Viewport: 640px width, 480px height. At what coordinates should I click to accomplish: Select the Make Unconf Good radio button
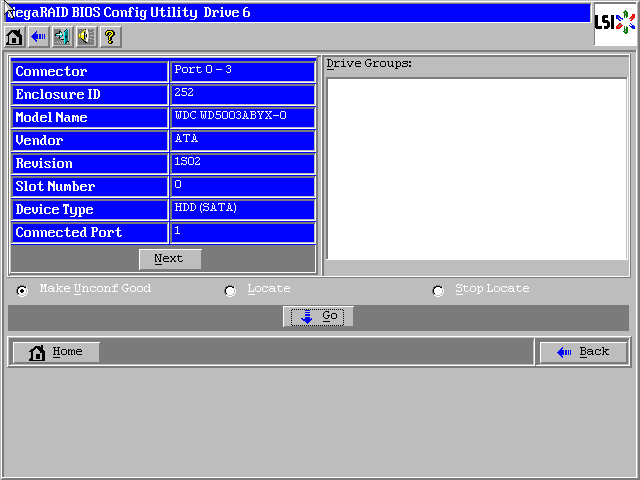click(x=22, y=291)
